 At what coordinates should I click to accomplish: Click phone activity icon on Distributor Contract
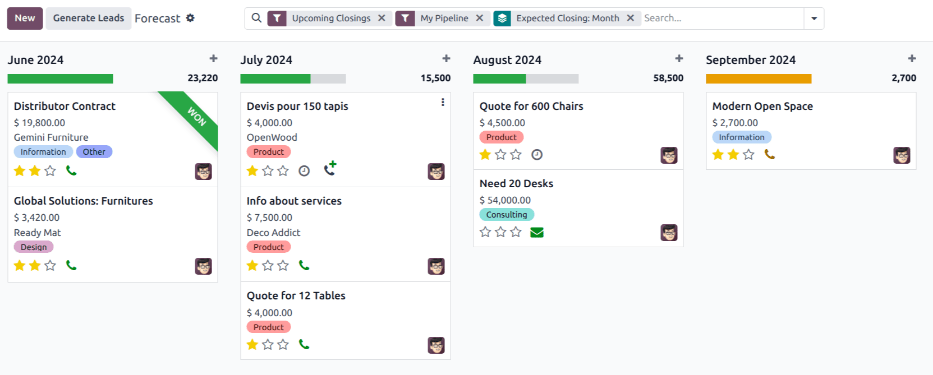coord(71,171)
